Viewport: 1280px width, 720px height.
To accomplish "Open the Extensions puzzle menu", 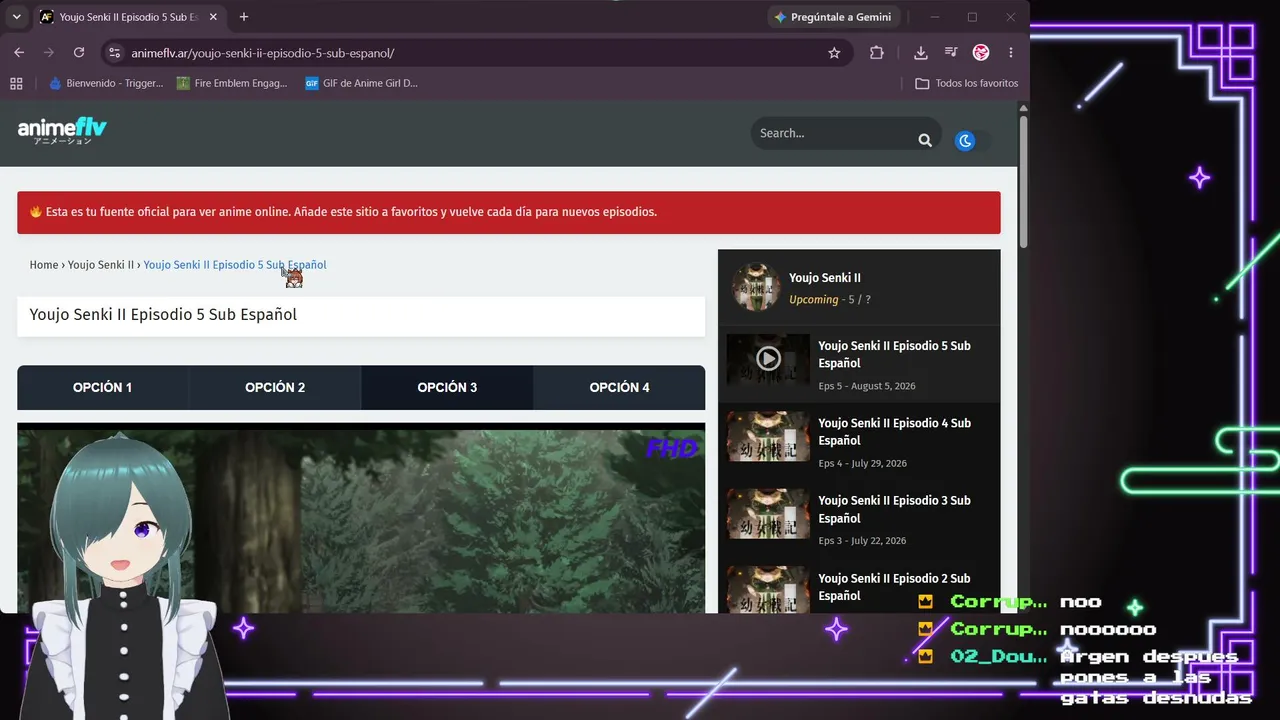I will tap(877, 53).
